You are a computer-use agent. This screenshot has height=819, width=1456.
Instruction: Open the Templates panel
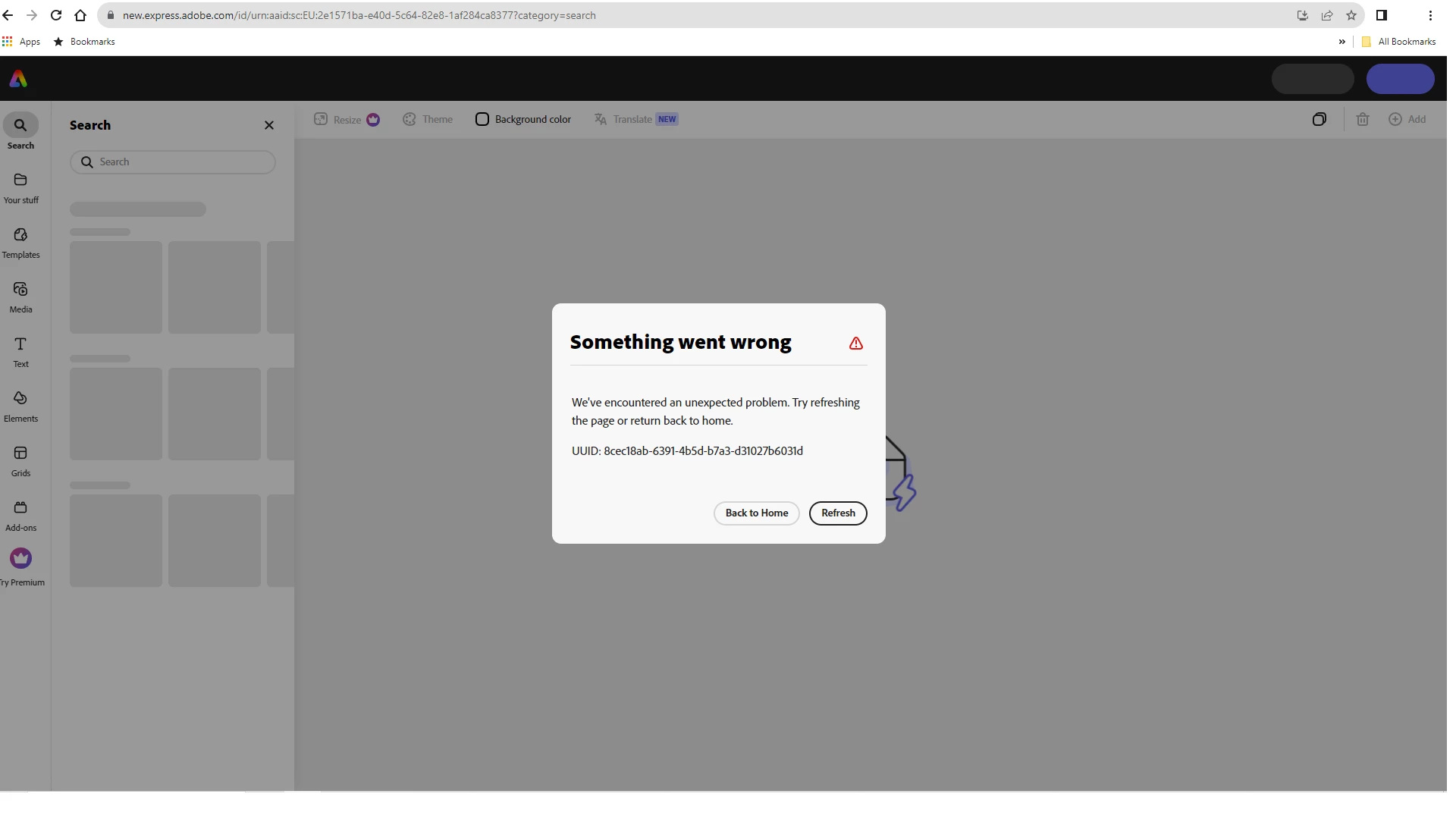(20, 235)
